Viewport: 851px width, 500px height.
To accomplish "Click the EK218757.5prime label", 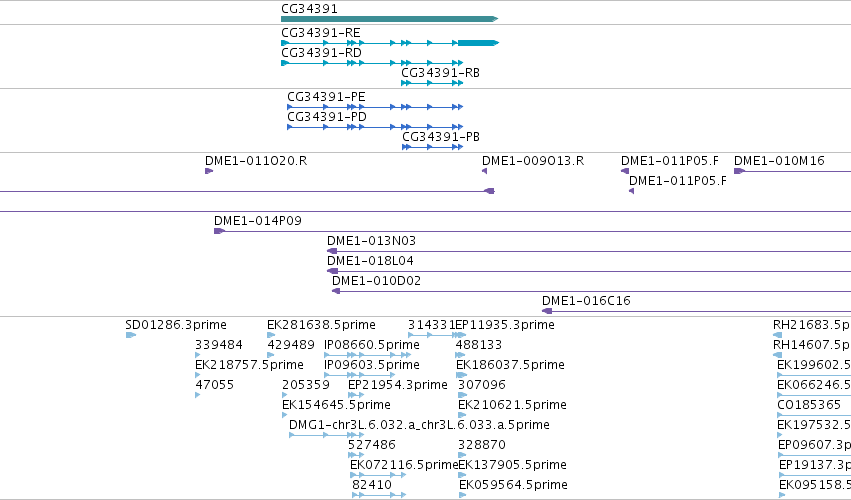I will (249, 365).
